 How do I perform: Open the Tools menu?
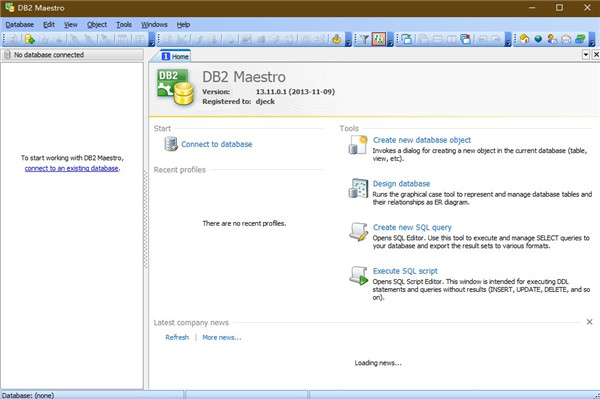coord(124,24)
